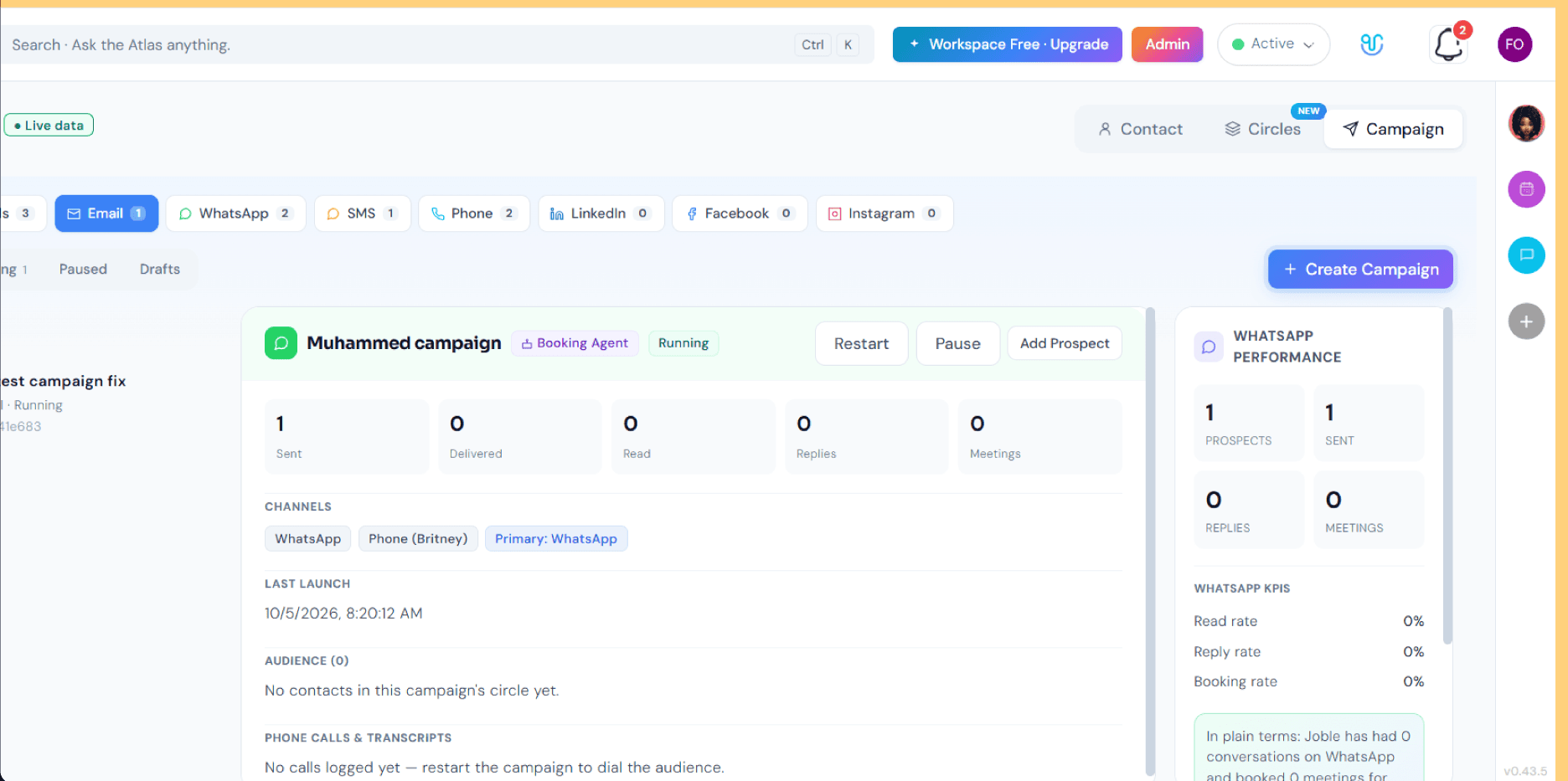The height and width of the screenshot is (781, 1568).
Task: Open the purple calendar sidebar icon
Action: point(1526,189)
